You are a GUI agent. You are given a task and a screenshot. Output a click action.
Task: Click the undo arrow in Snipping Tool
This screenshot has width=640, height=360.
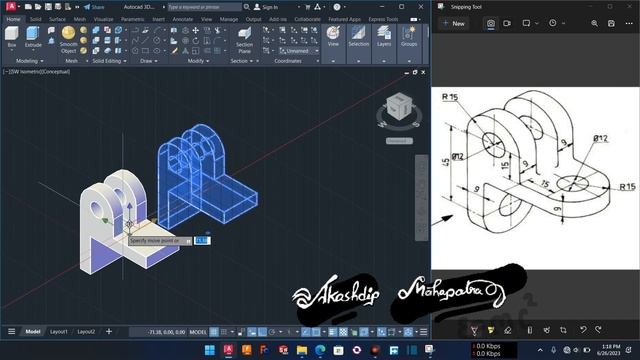tap(583, 329)
